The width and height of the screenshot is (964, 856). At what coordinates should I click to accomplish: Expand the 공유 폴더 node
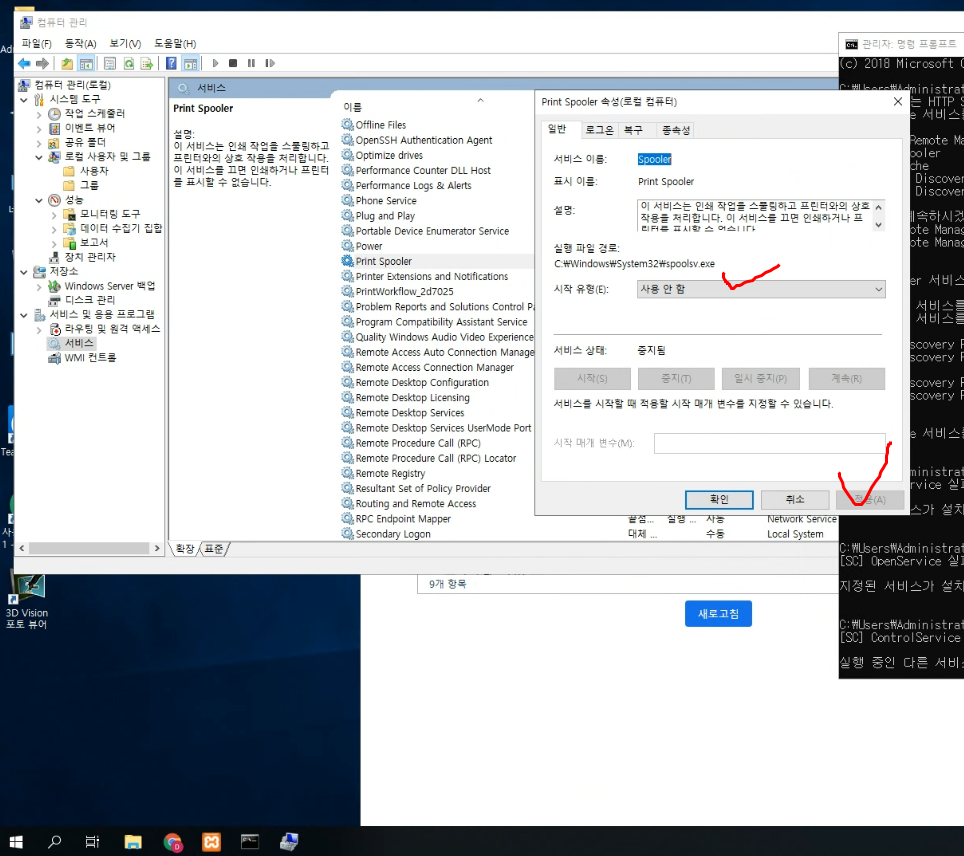(39, 143)
